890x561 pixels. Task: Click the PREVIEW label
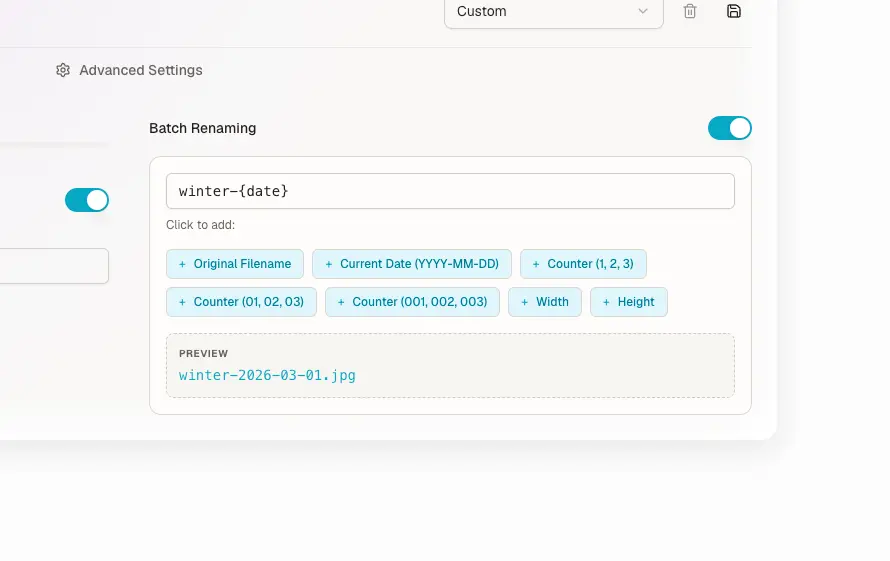203,353
